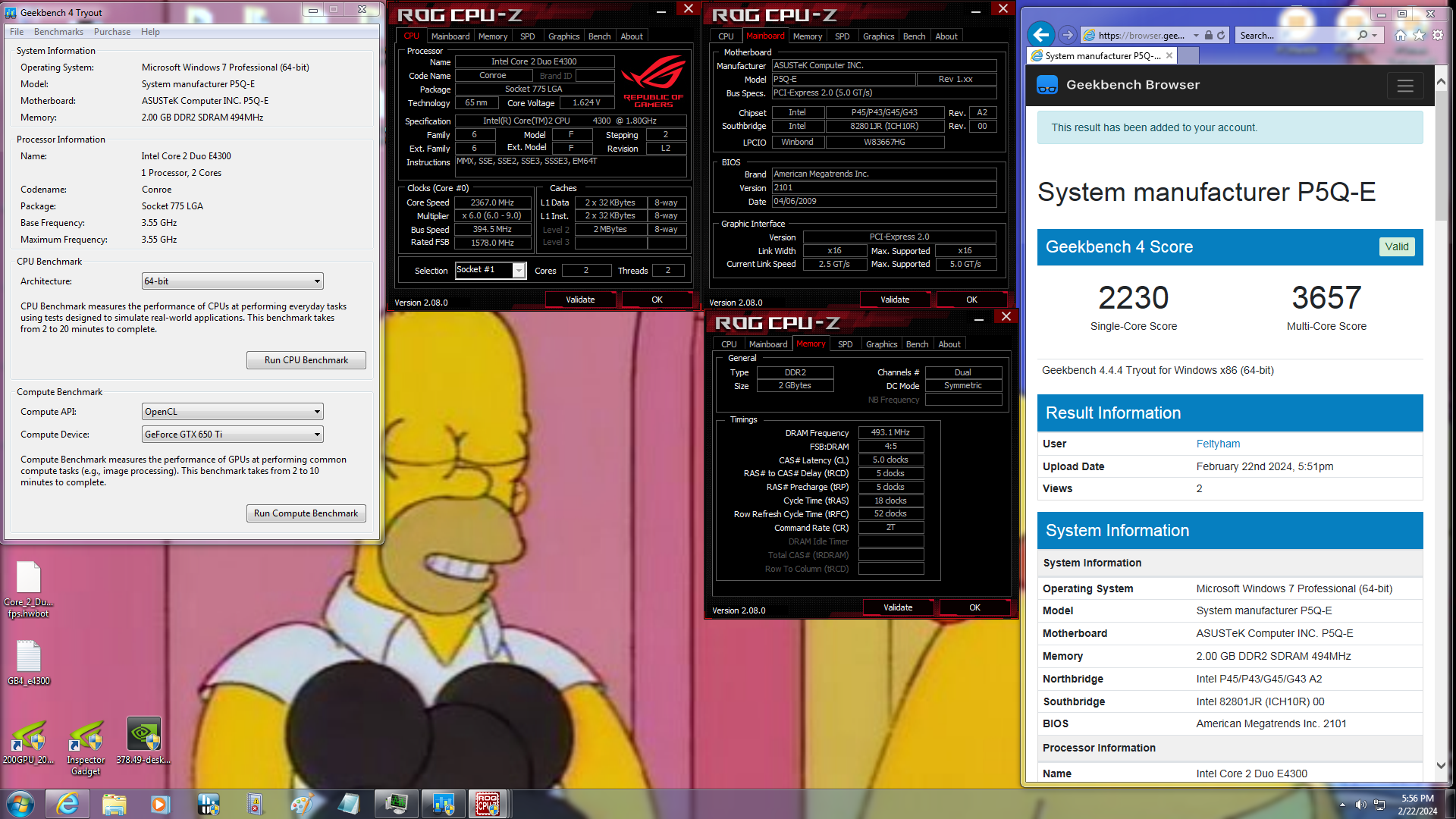Click the browser vertical scrollbar thumb
This screenshot has width=1456, height=819.
point(1441,155)
